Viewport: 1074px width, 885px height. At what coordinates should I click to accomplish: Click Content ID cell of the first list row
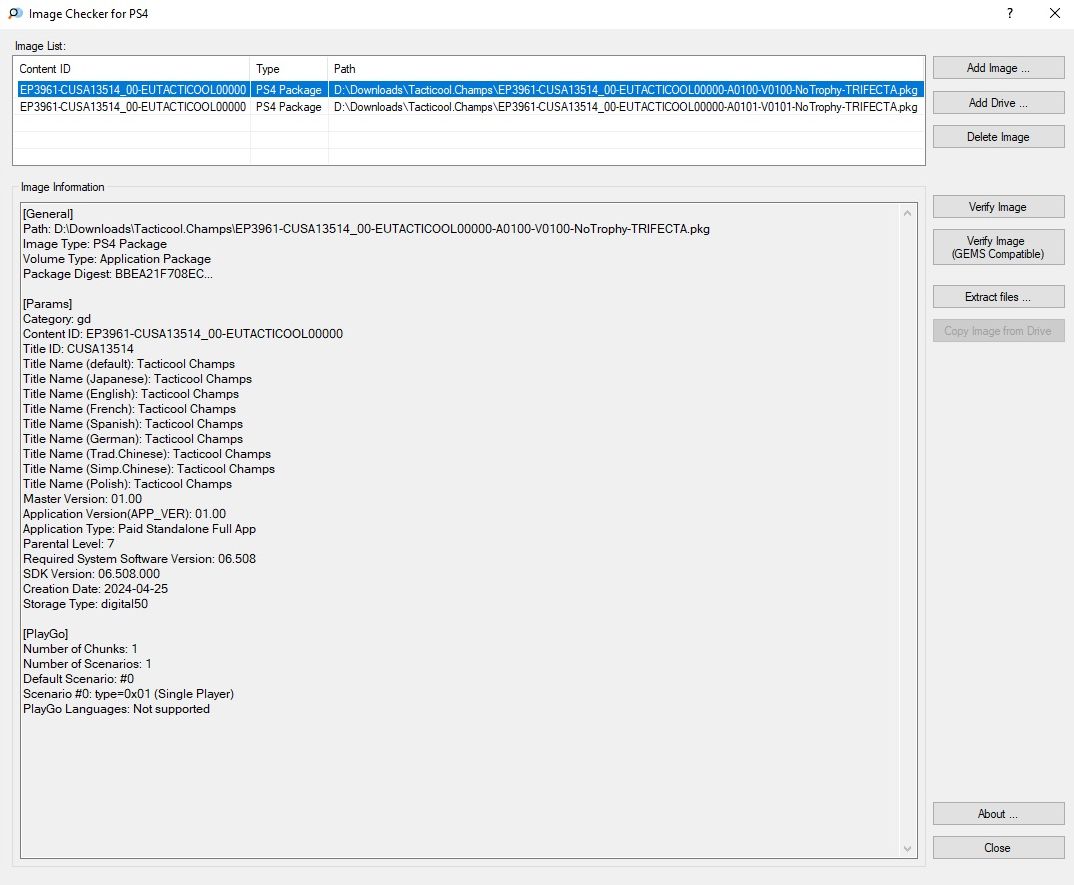click(x=133, y=90)
